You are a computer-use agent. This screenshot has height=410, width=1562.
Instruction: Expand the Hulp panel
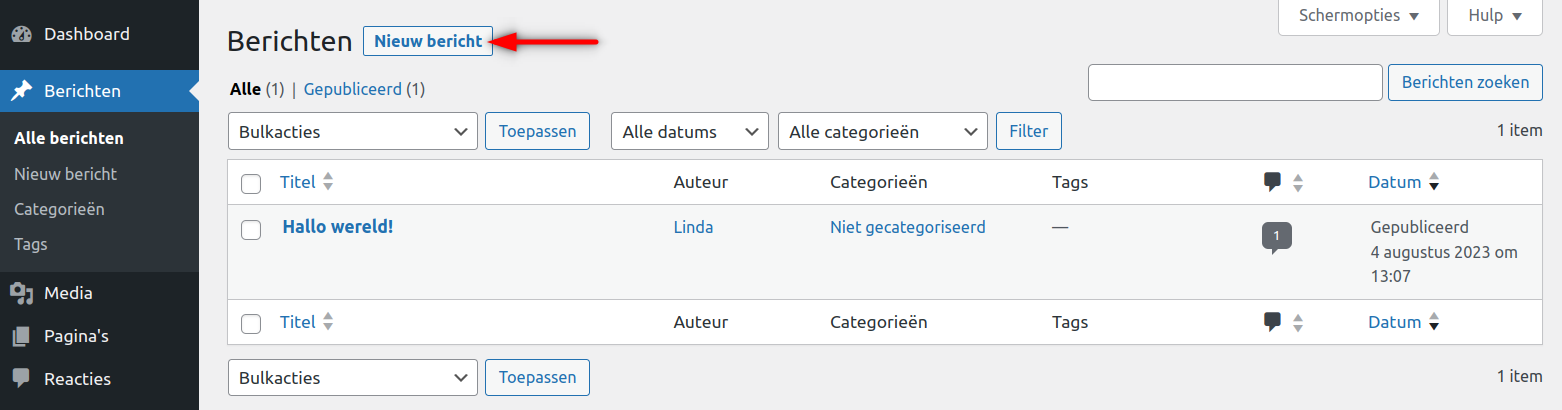coord(1495,16)
